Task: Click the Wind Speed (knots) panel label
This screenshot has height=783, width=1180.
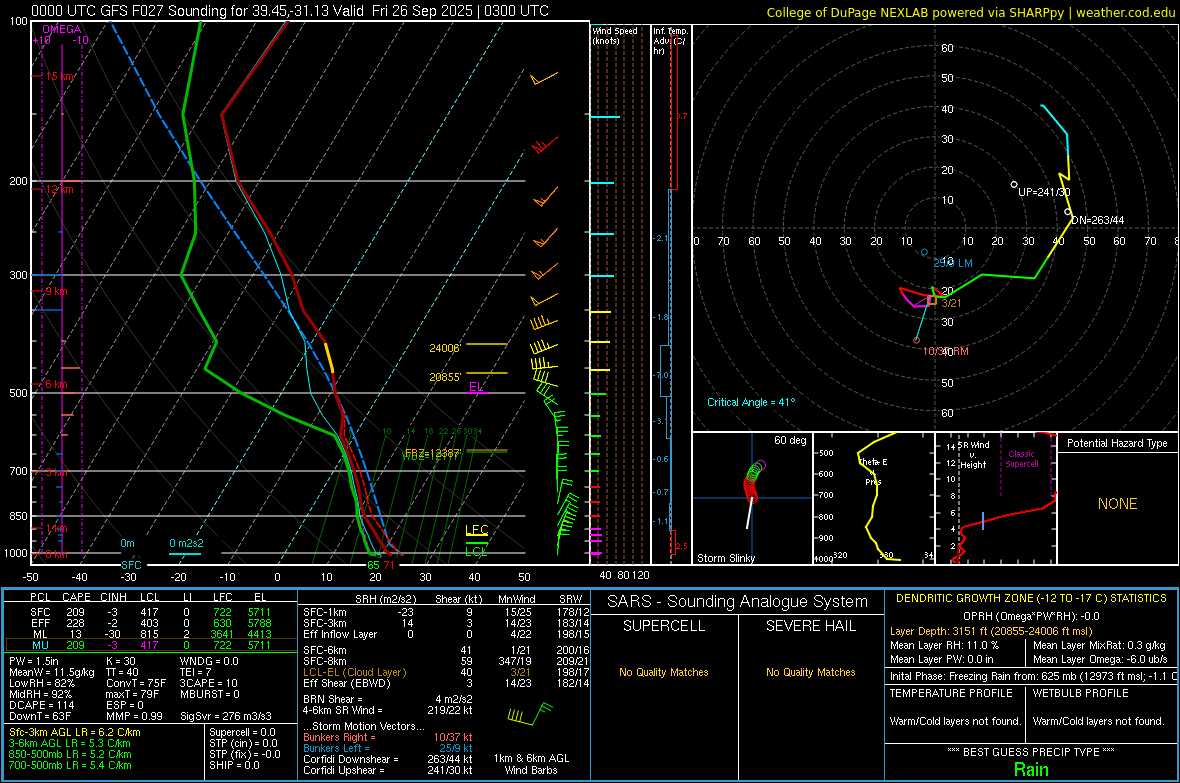Action: (x=615, y=35)
